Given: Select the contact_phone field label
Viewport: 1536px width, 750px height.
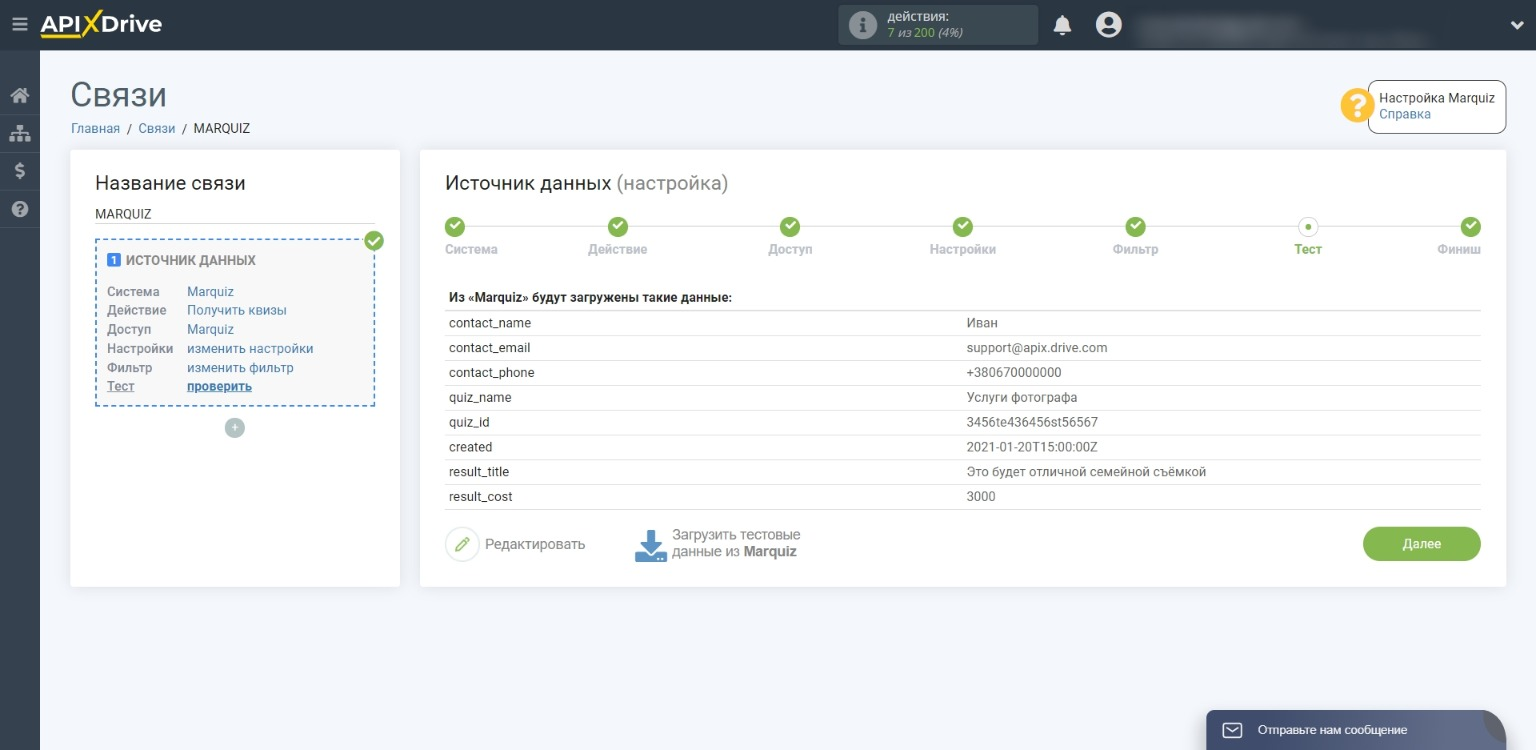Looking at the screenshot, I should point(492,373).
